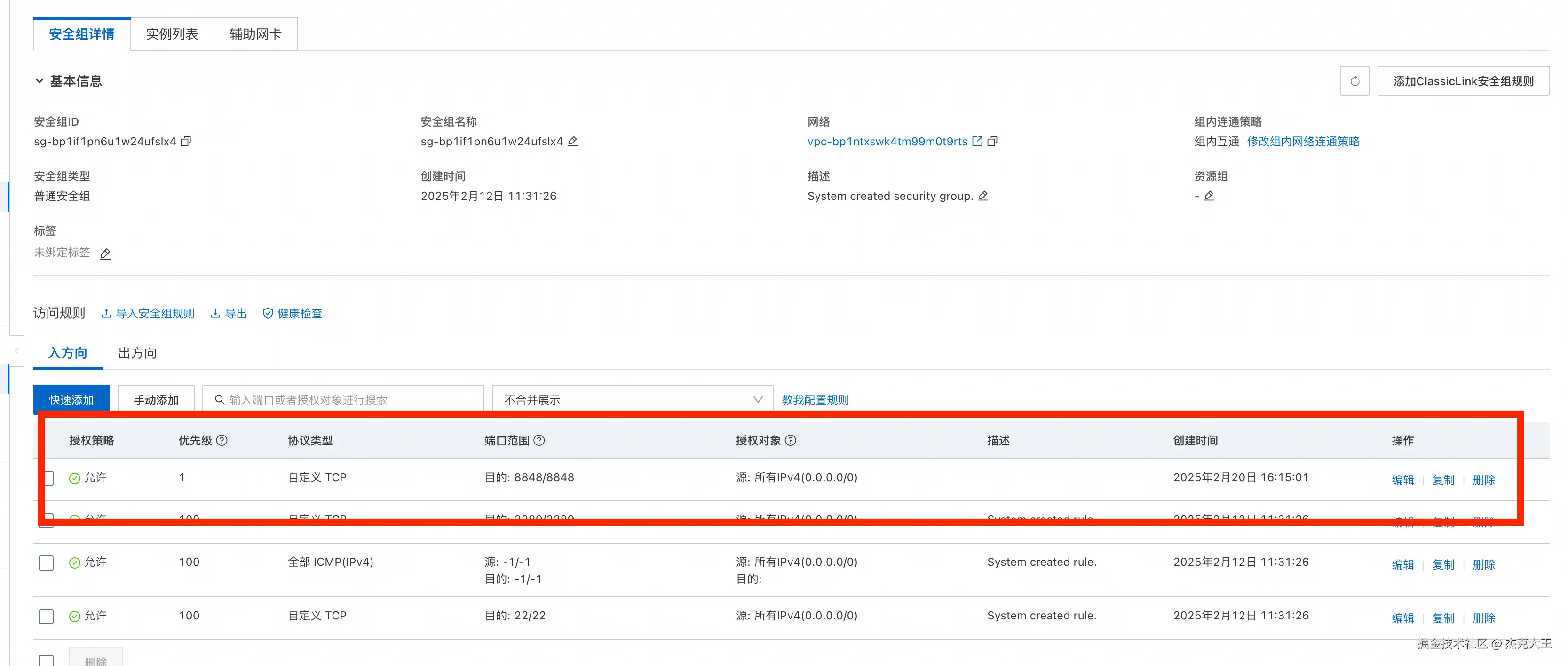
Task: Click the refresh icon button
Action: click(x=1354, y=81)
